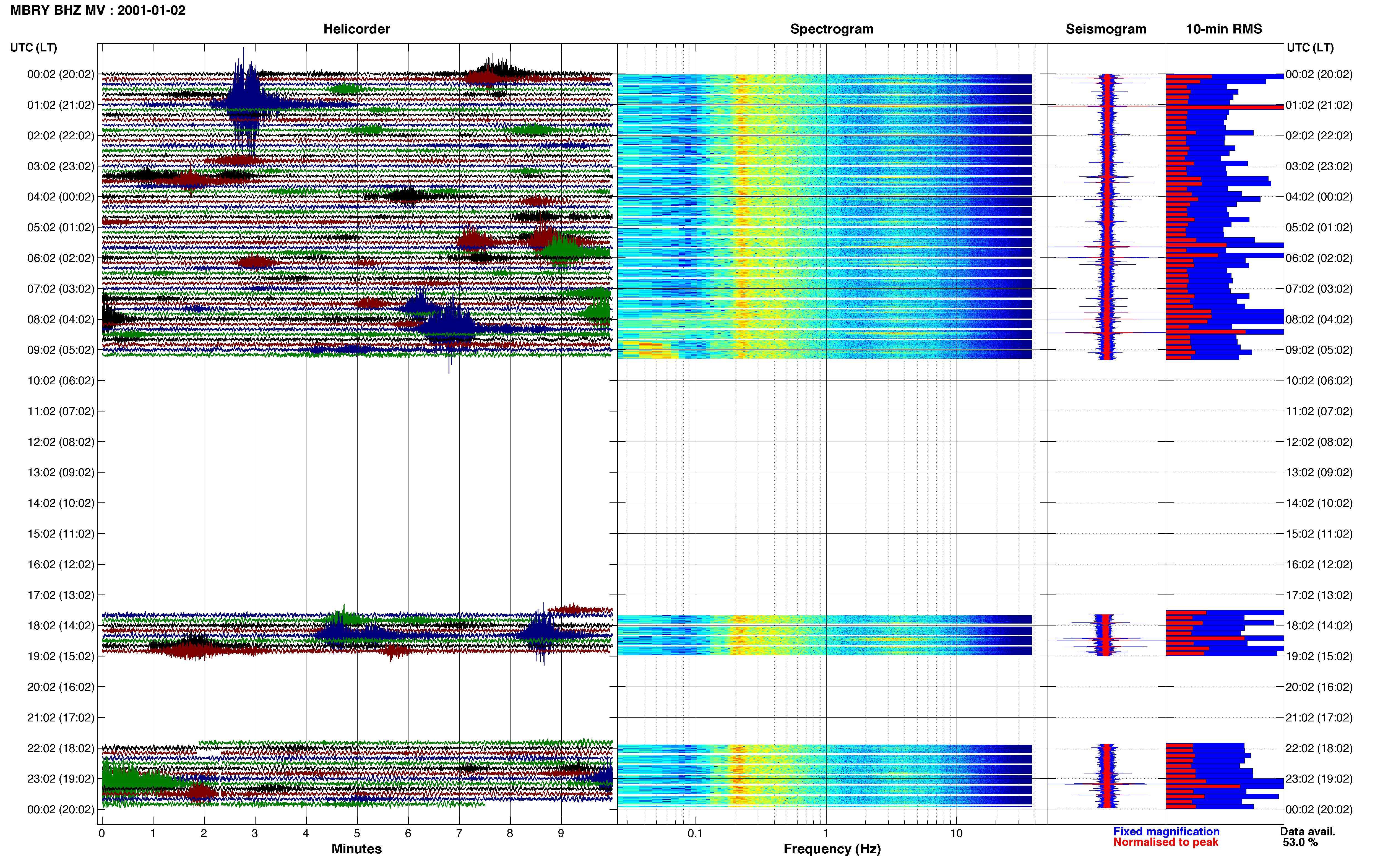Click the left '01:02 (21:02)' time label
This screenshot has width=1388, height=868.
point(61,105)
